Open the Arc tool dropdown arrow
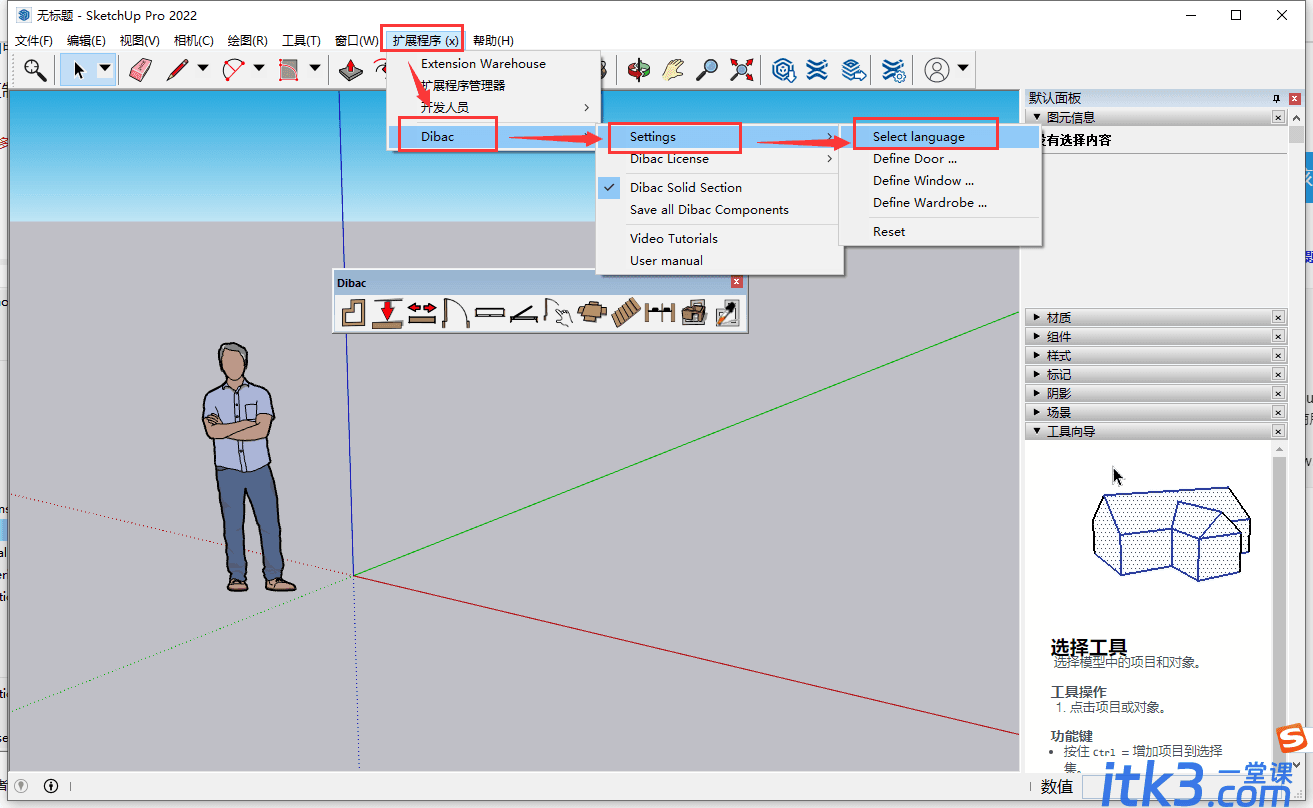This screenshot has height=808, width=1313. (x=259, y=69)
